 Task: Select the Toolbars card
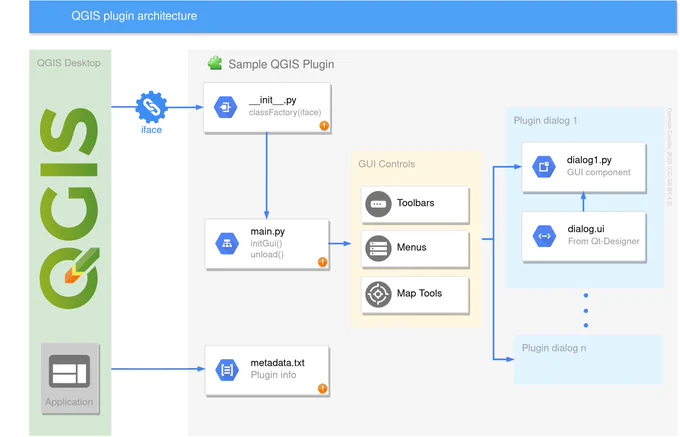click(x=415, y=205)
